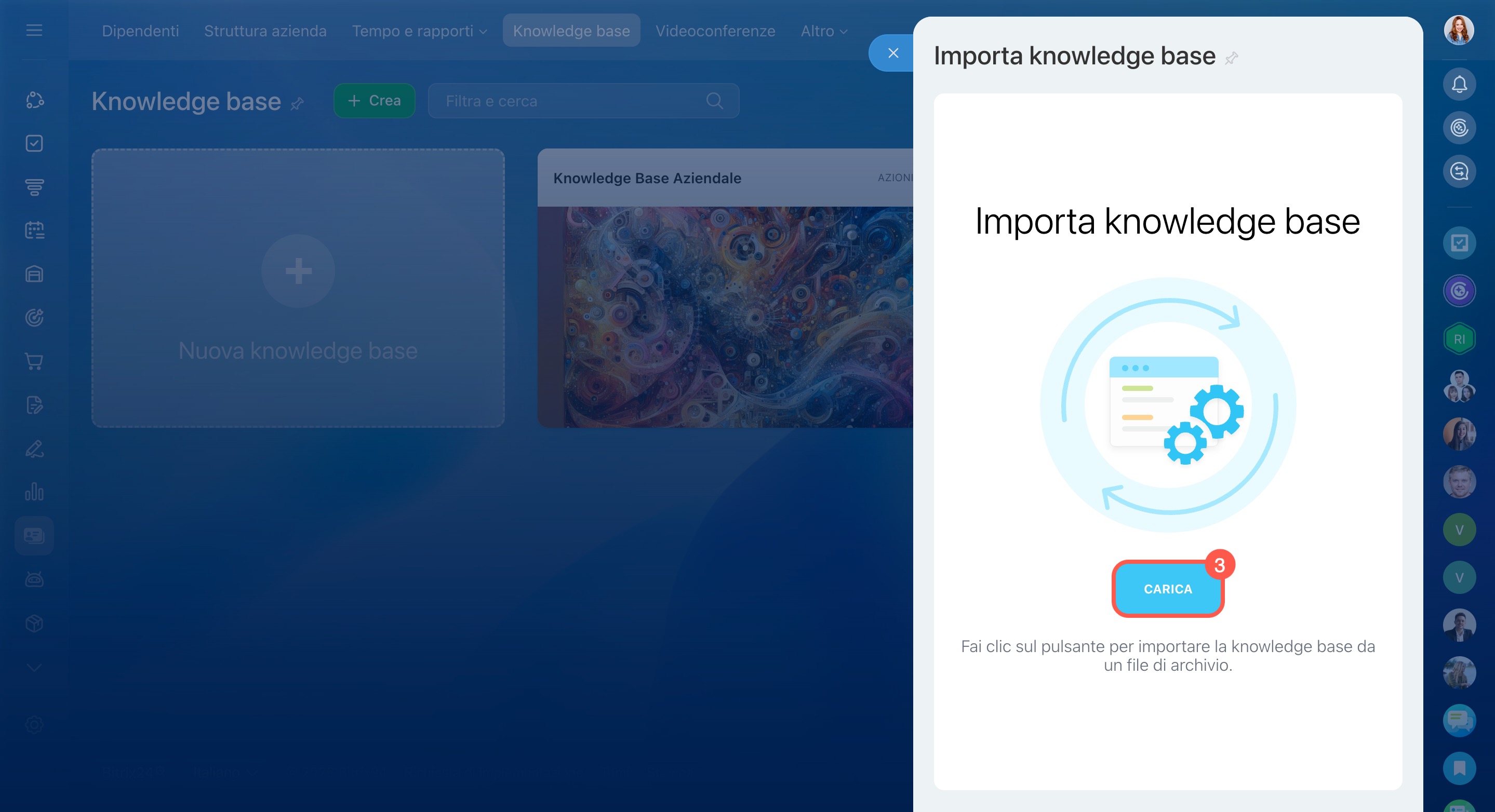Click the hamburger menu icon
Viewport: 1495px width, 812px height.
point(34,30)
